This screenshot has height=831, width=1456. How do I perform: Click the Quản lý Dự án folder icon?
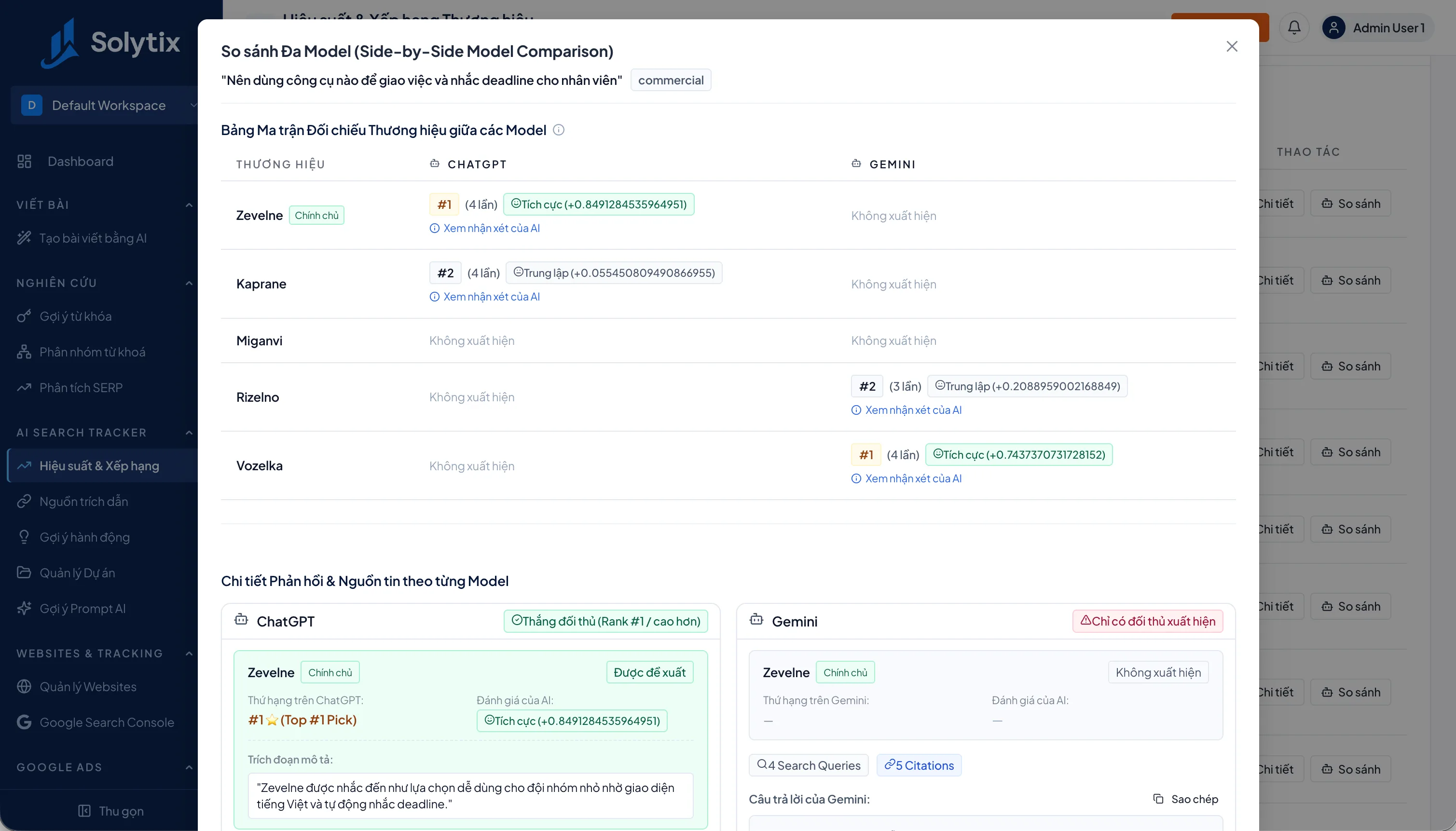24,573
